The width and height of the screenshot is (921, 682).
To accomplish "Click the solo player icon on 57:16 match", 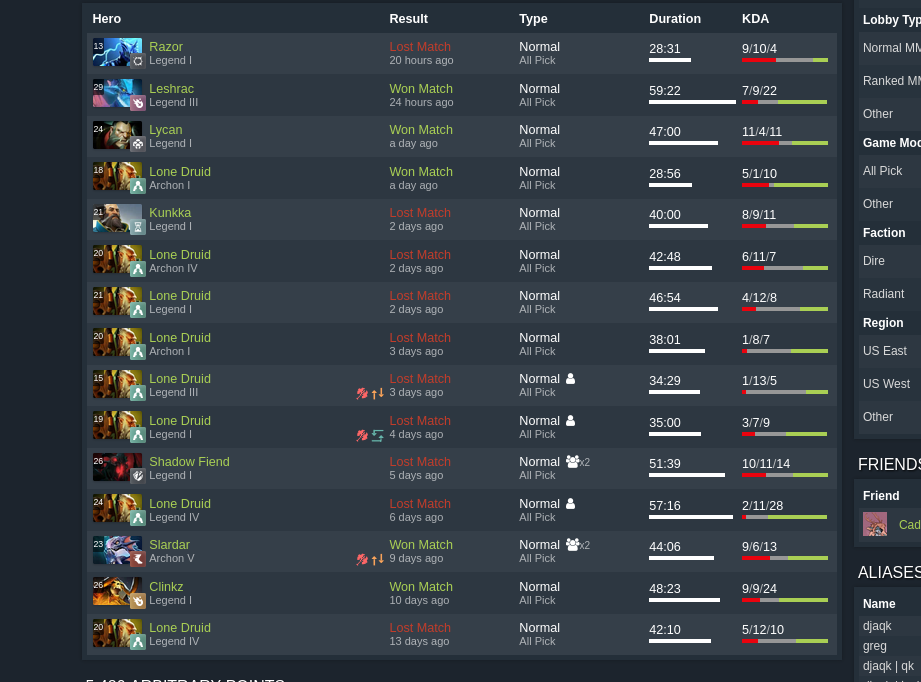I will (x=570, y=503).
